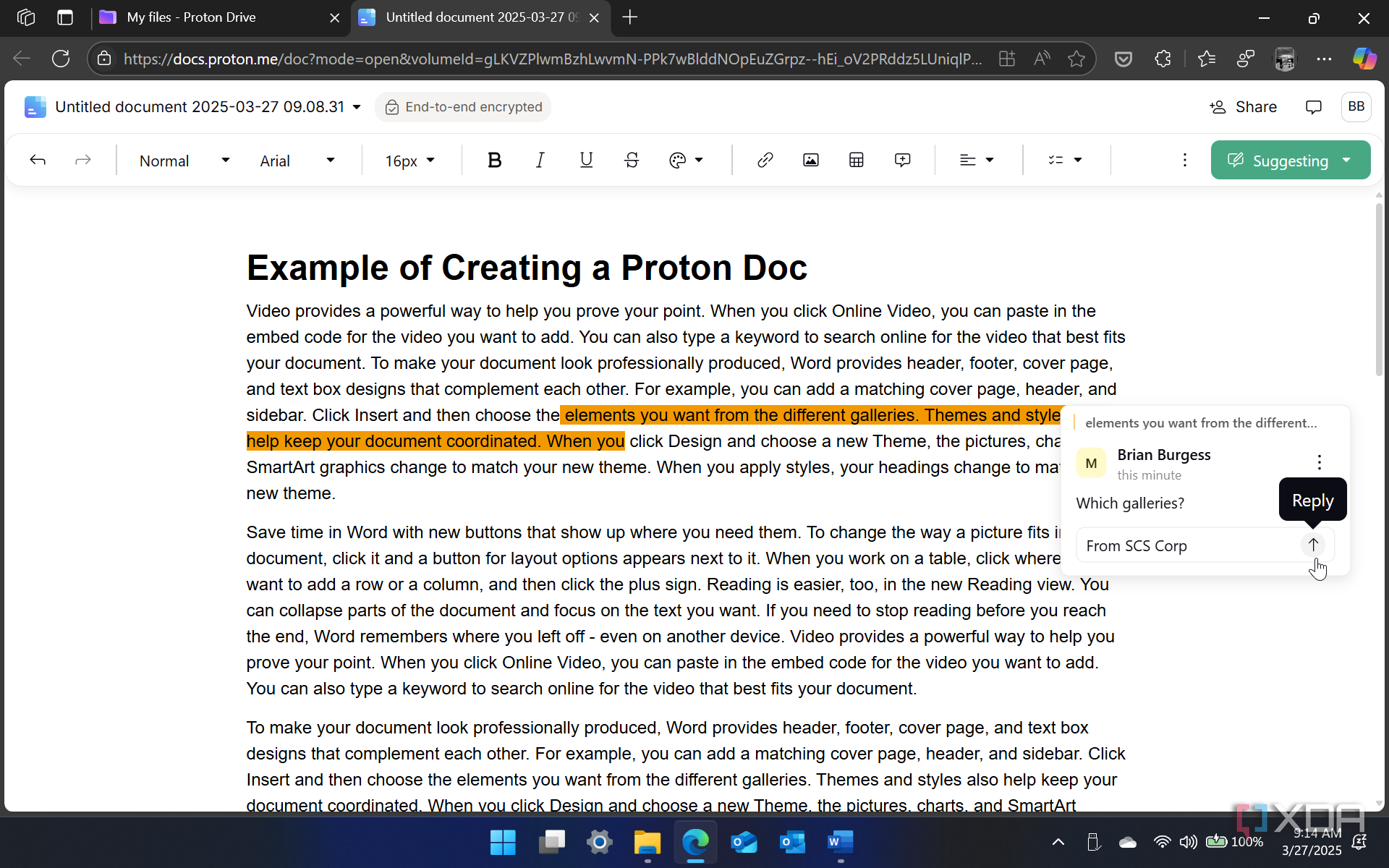Open the Edge workspaces icon
The width and height of the screenshot is (1389, 868).
click(x=25, y=17)
